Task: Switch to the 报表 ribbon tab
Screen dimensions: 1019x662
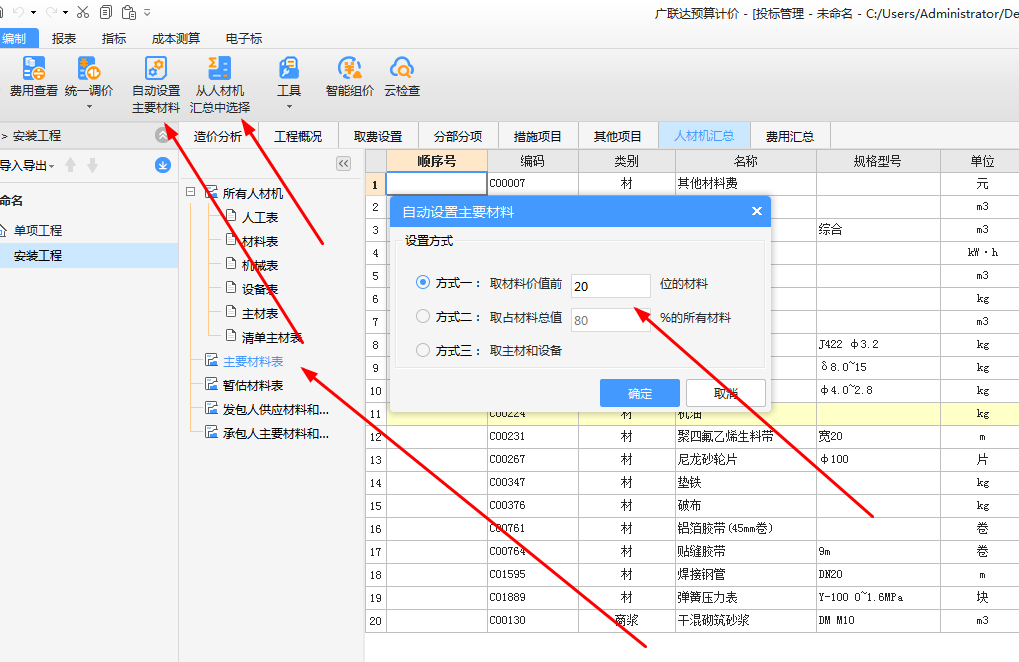Action: tap(64, 38)
